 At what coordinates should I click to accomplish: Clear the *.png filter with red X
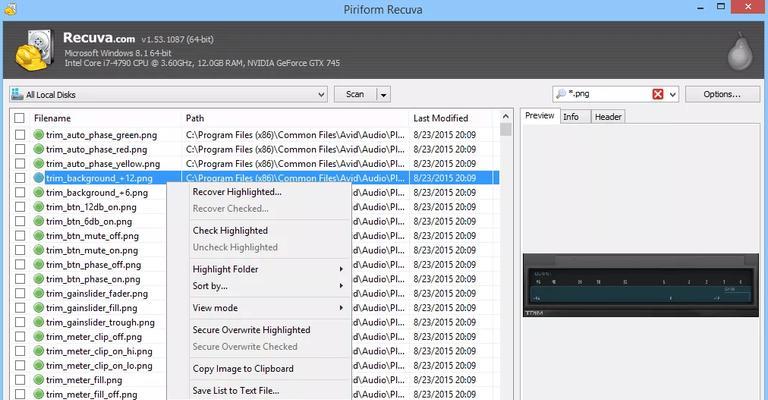point(658,94)
